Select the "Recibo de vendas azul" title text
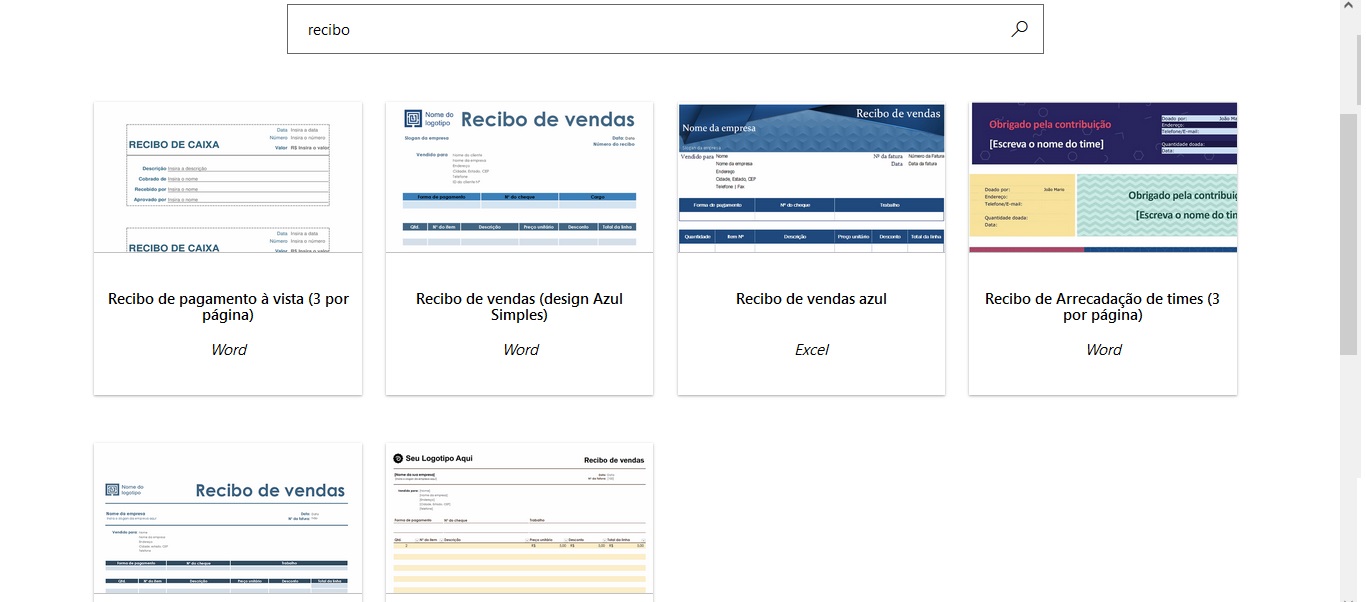 pyautogui.click(x=811, y=299)
